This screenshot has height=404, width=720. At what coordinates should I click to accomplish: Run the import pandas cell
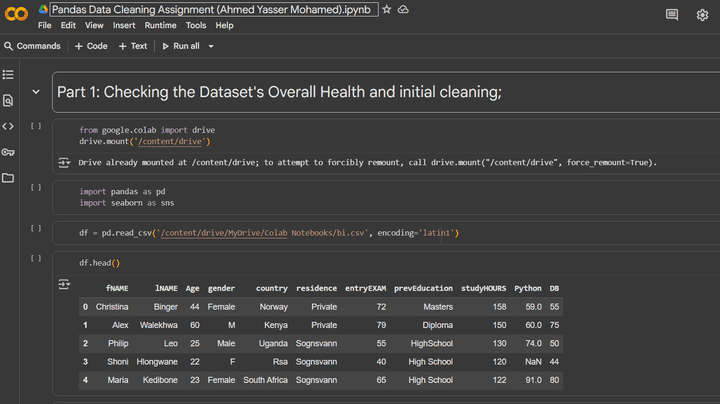tap(36, 188)
